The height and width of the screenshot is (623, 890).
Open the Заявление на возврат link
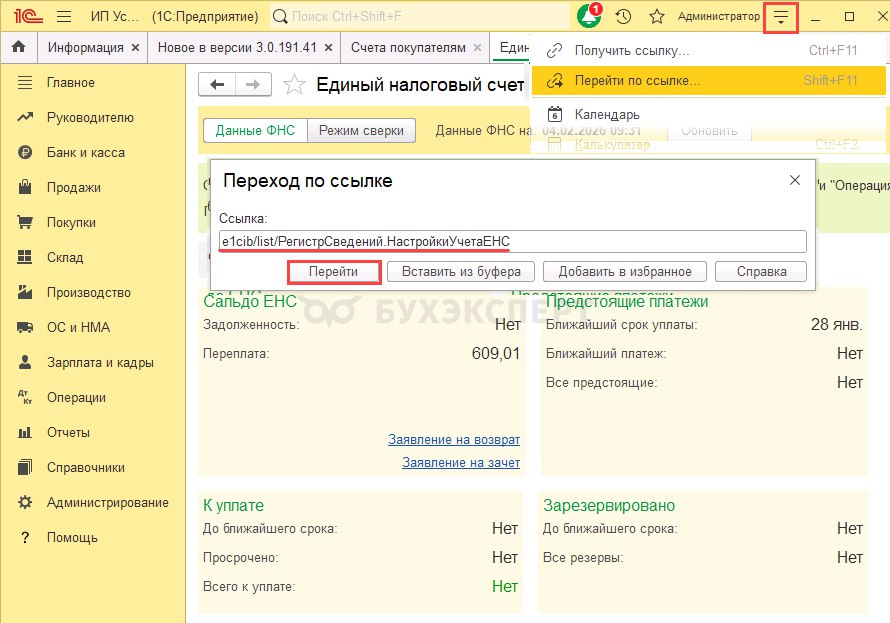coord(453,439)
